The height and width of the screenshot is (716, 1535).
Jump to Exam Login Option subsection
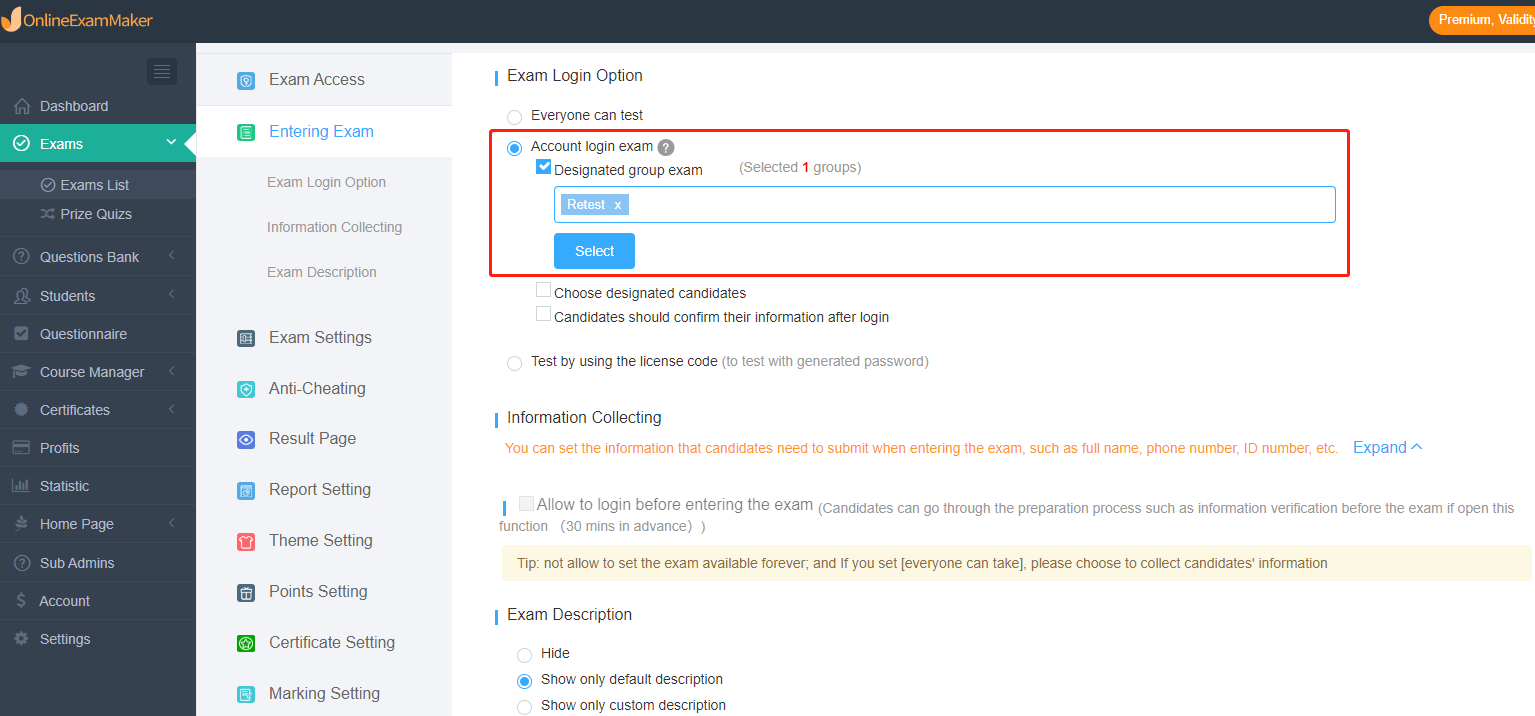pos(326,182)
